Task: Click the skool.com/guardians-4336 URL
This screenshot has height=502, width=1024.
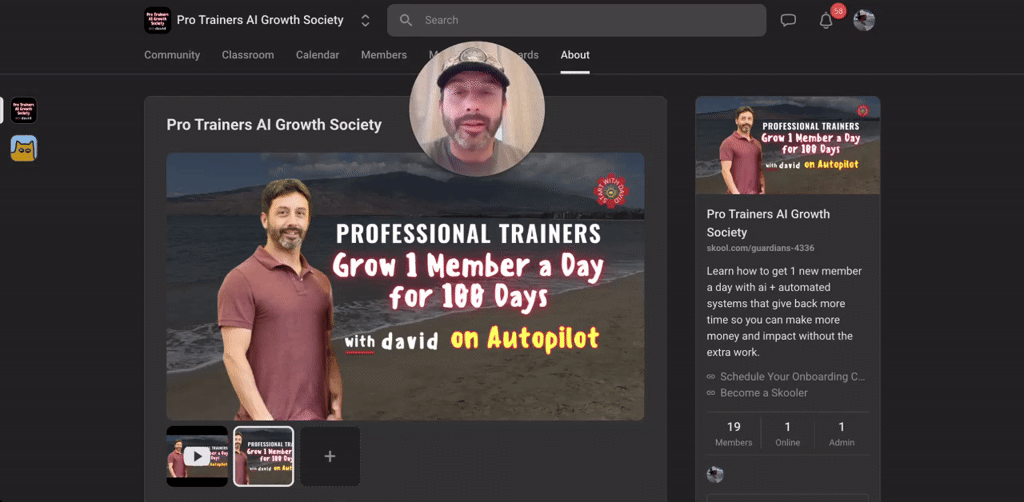Action: pyautogui.click(x=760, y=248)
